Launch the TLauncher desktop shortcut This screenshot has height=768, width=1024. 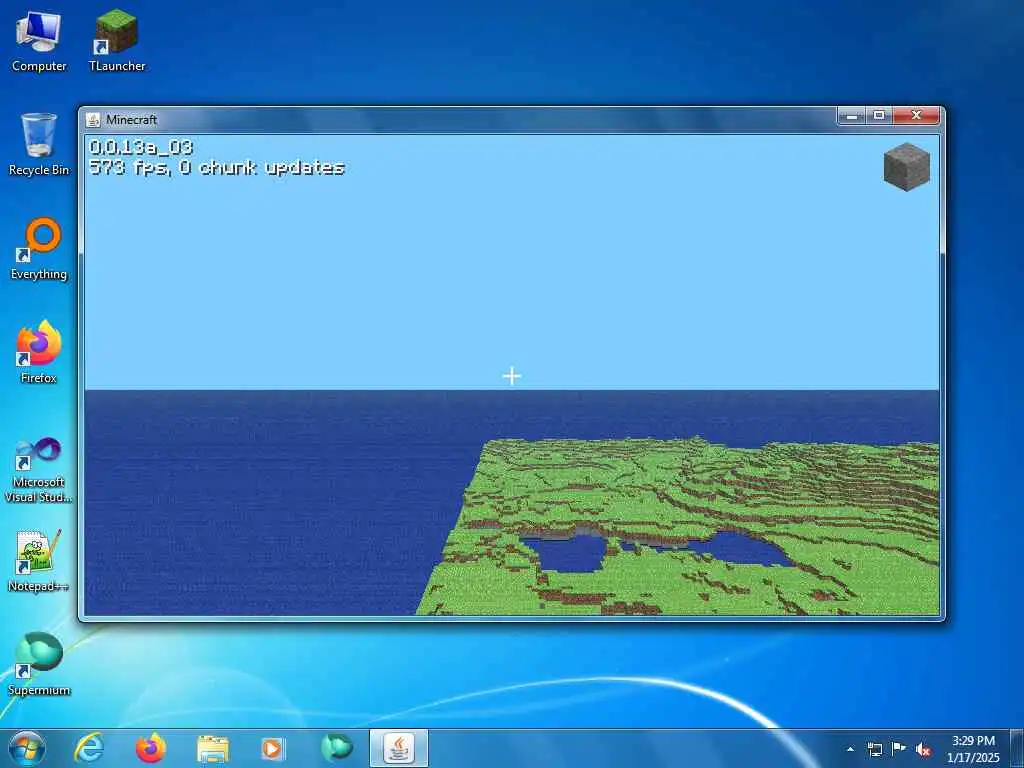point(117,40)
